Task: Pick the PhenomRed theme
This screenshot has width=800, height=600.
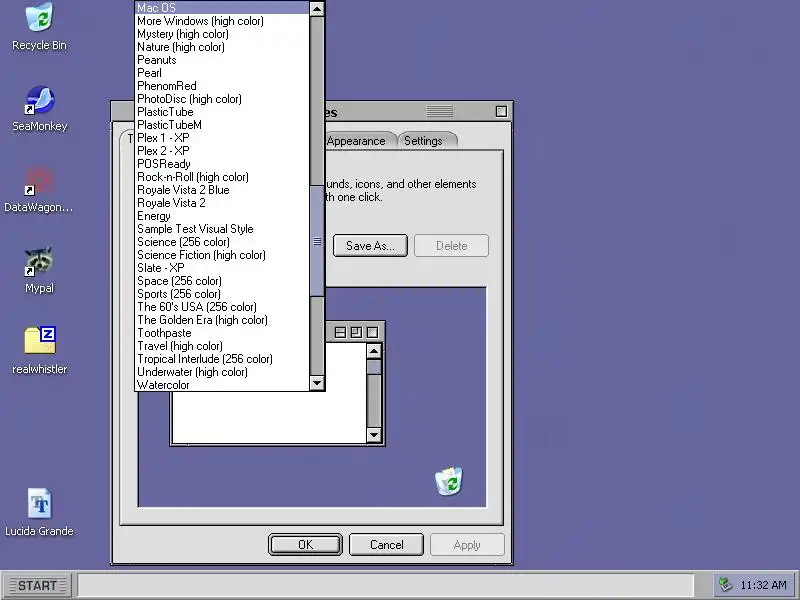Action: click(x=222, y=86)
